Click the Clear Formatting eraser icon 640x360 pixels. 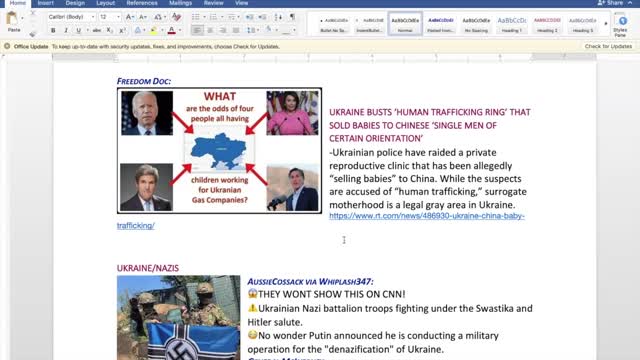176,17
